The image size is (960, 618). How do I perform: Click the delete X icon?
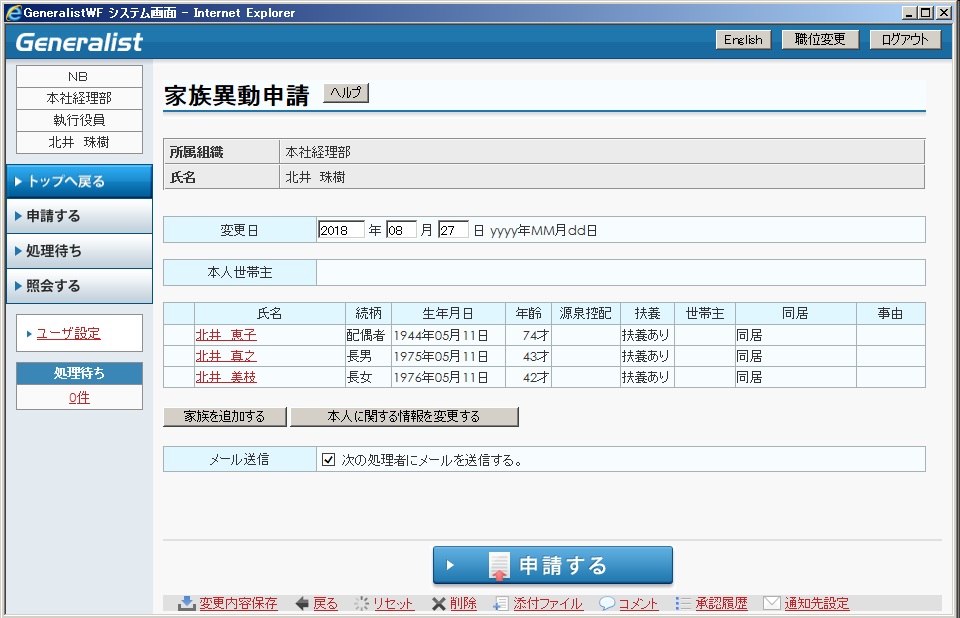(438, 603)
